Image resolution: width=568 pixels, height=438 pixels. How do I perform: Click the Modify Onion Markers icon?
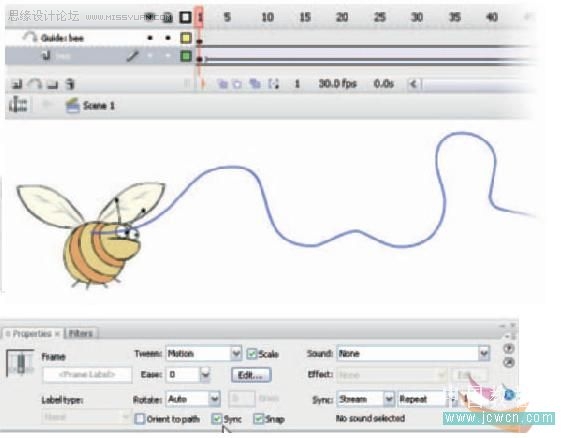(273, 84)
